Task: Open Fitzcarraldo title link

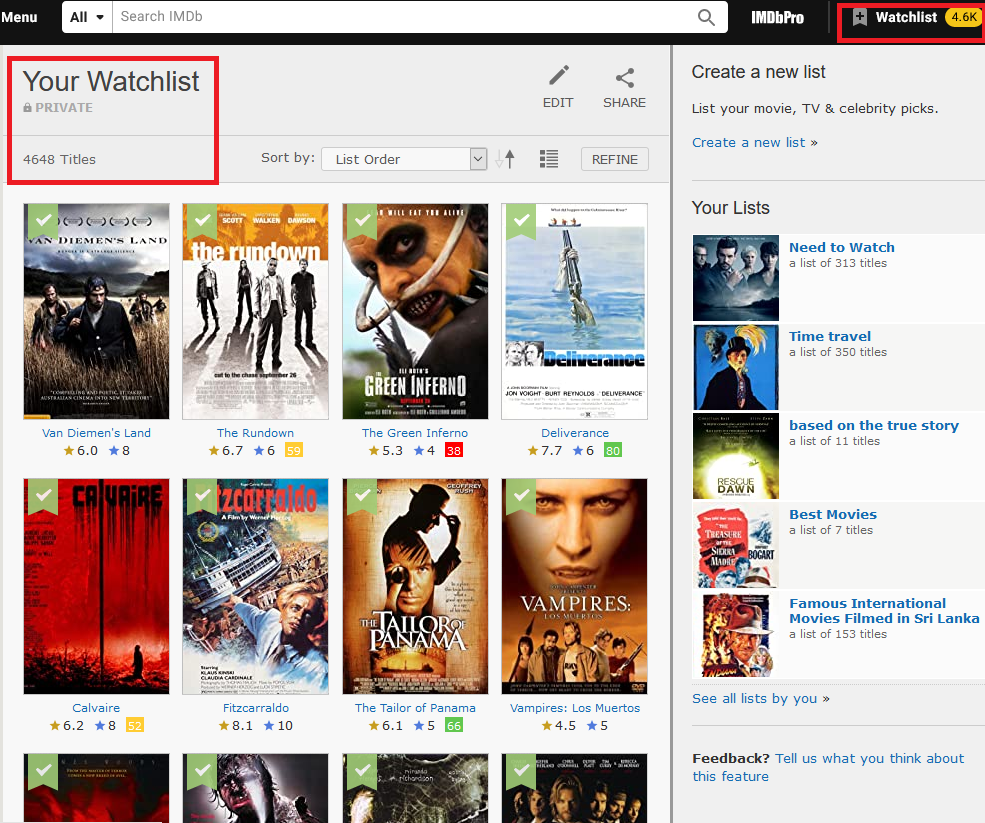Action: 256,708
